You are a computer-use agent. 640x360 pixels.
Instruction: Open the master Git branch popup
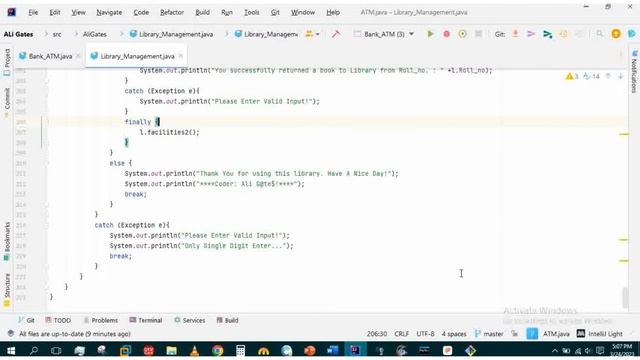[x=489, y=334]
